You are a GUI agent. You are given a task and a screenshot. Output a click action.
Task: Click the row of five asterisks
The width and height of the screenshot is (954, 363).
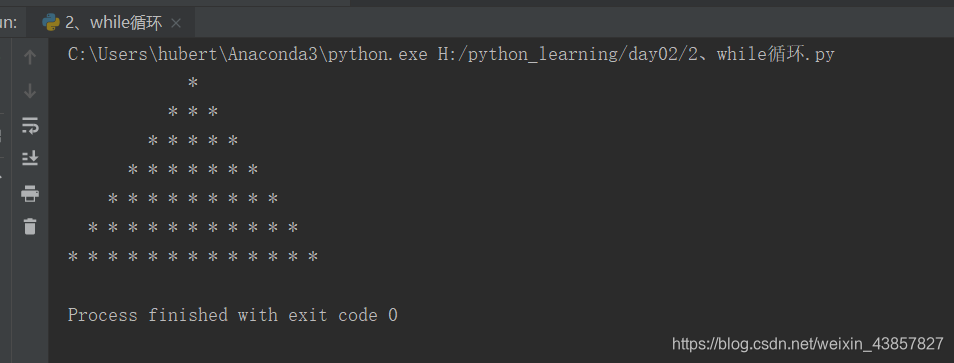tap(193, 141)
